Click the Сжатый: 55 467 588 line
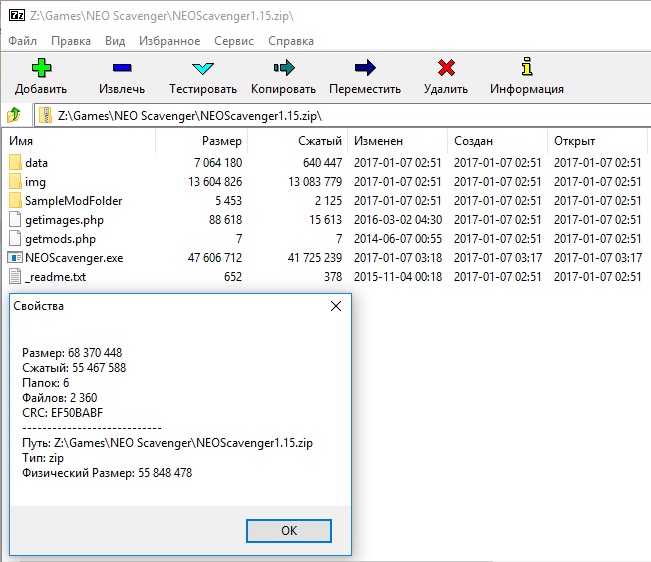651x562 pixels. [74, 368]
